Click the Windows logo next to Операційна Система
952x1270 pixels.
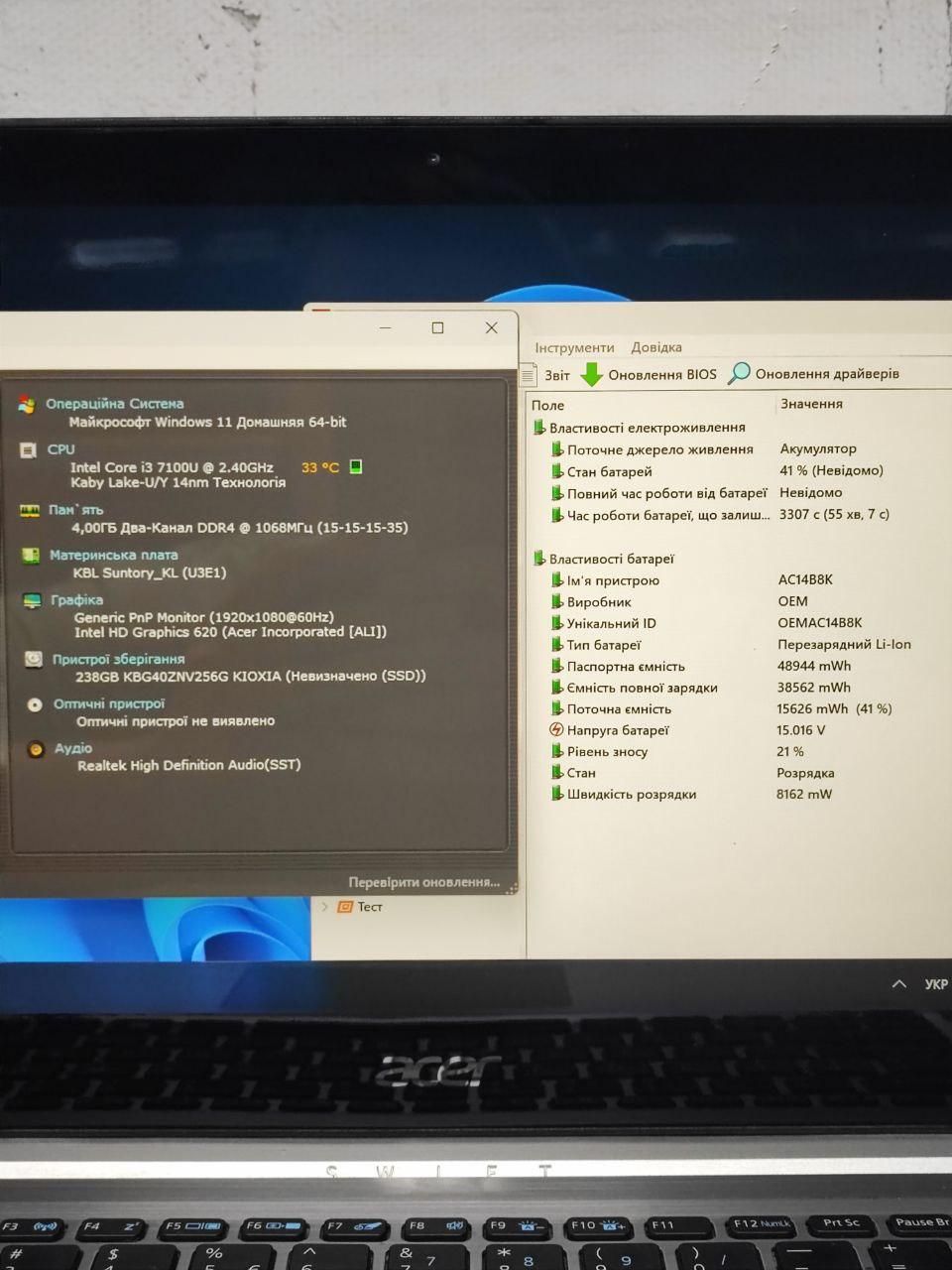(x=27, y=405)
